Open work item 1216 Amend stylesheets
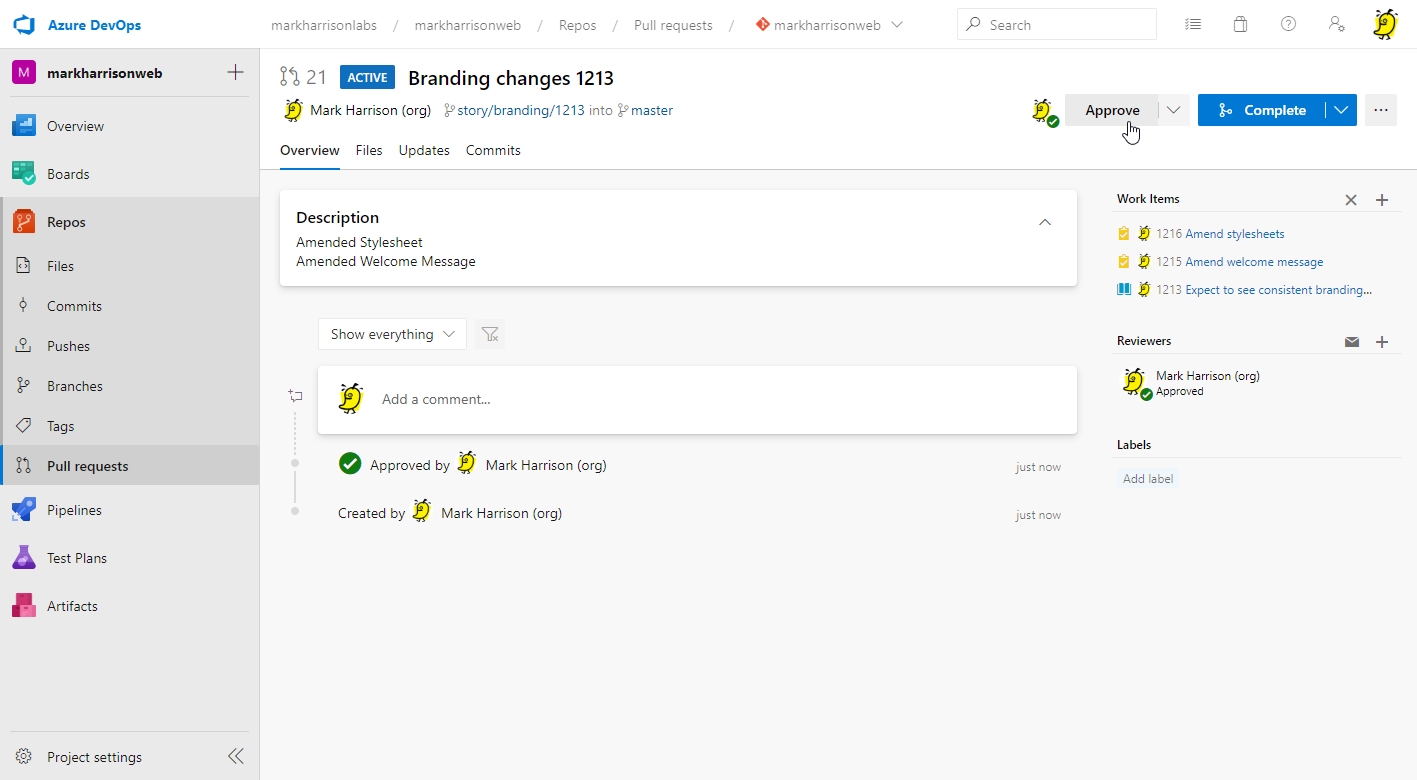This screenshot has height=780, width=1417. (x=1234, y=234)
